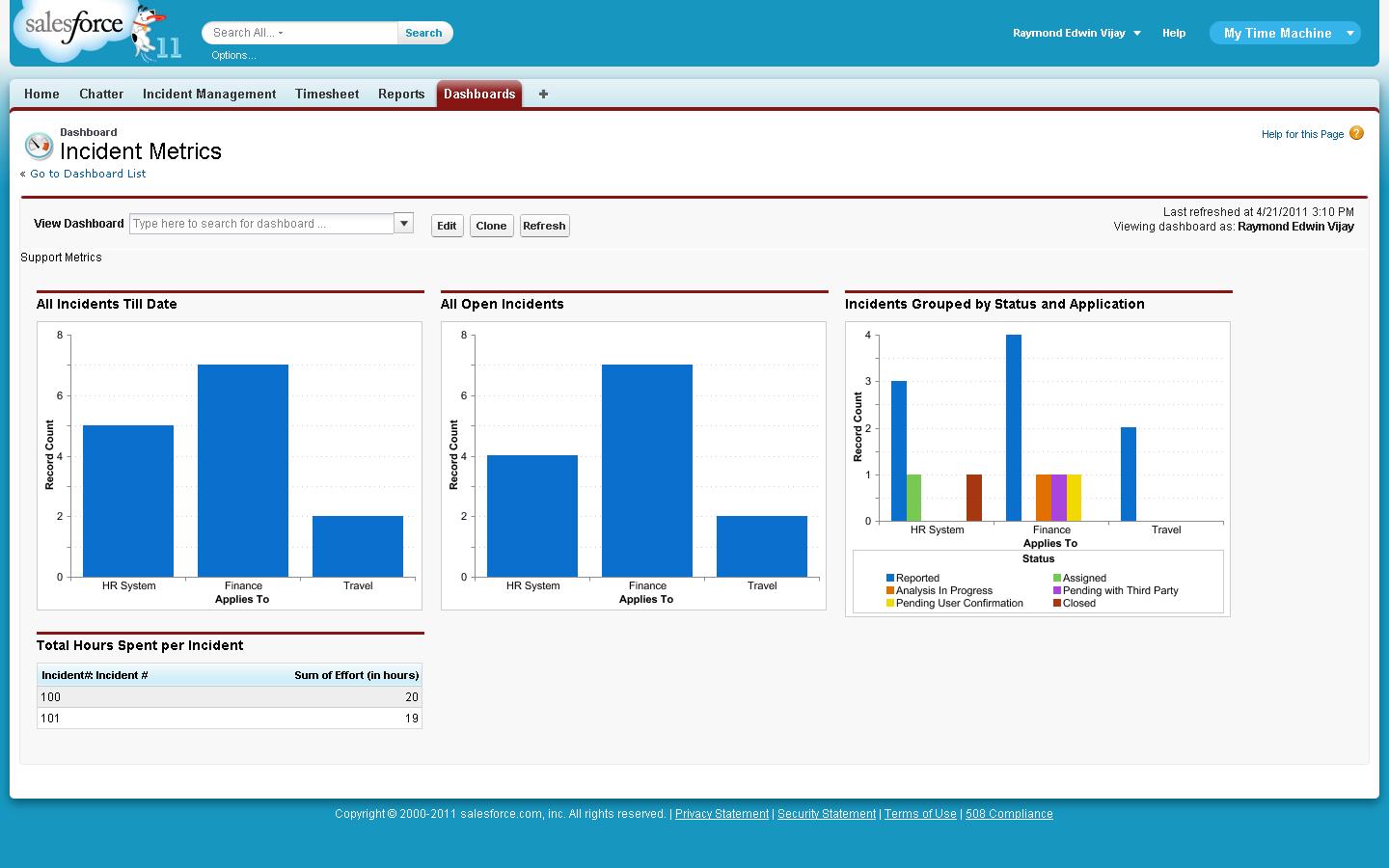Click Finance Reported bar in grouped chart

[1014, 428]
